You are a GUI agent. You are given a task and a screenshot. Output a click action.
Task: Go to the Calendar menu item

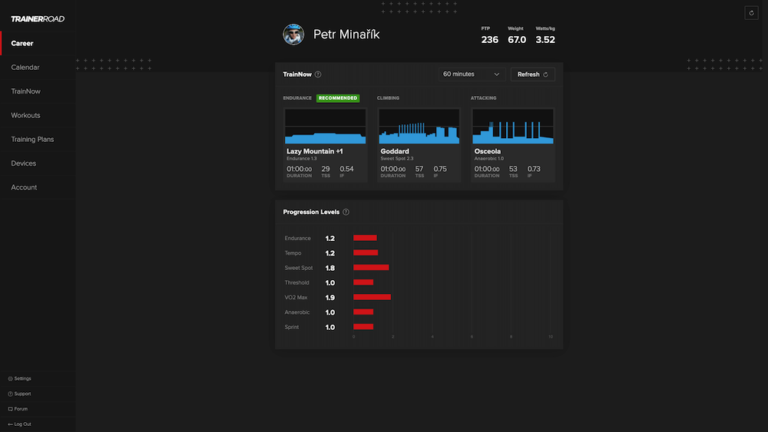(26, 67)
